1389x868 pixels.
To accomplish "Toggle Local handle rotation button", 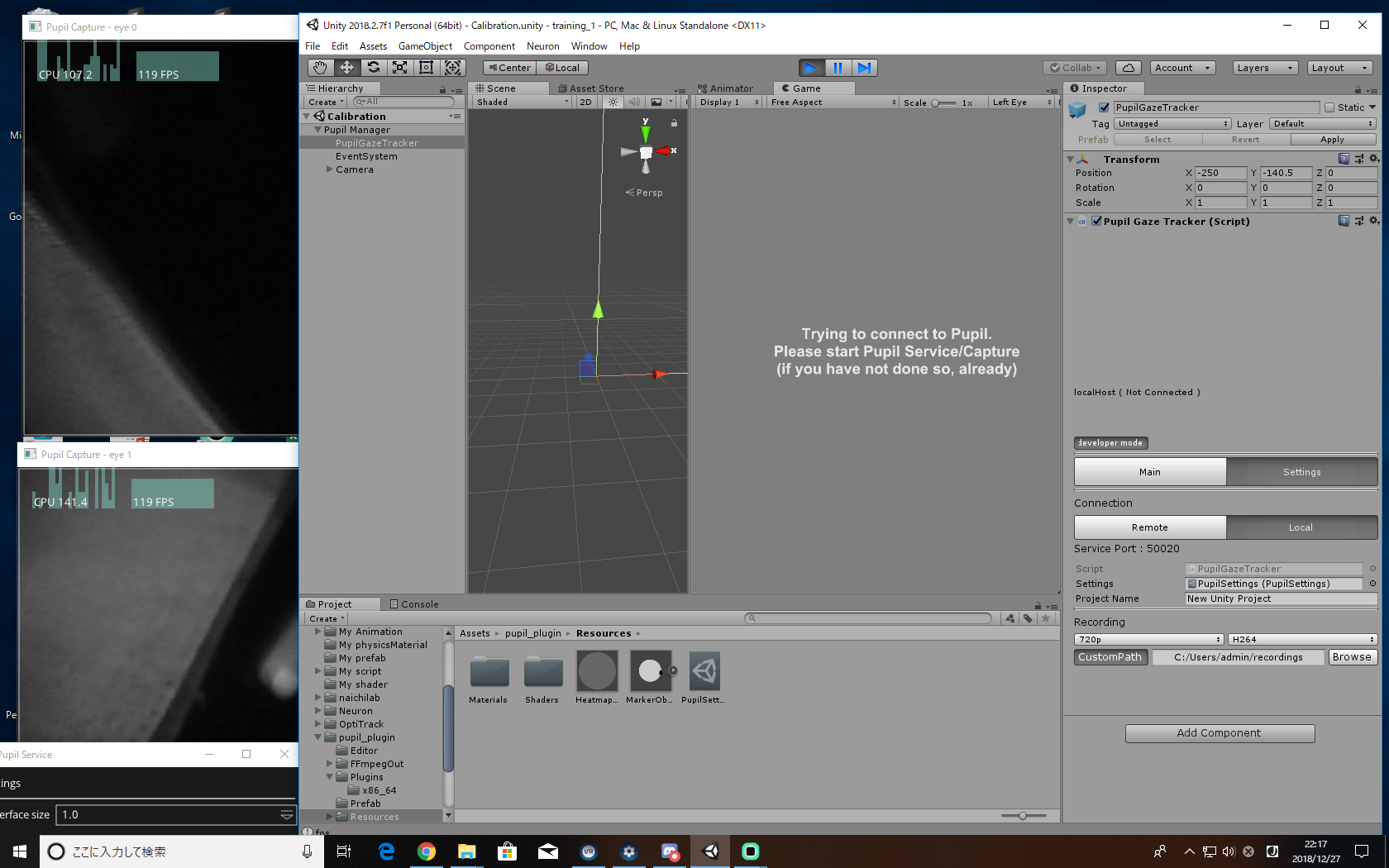I will pos(562,68).
